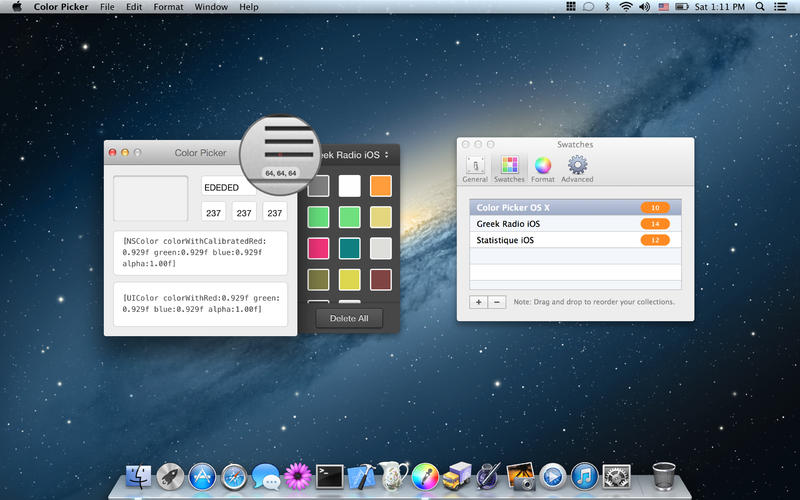Select the pink color swatch

pyautogui.click(x=319, y=248)
